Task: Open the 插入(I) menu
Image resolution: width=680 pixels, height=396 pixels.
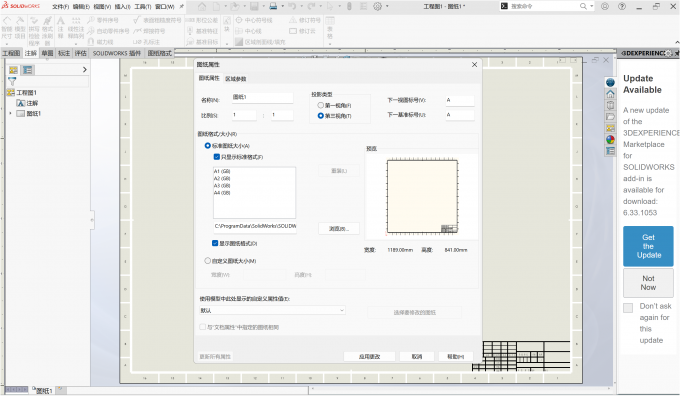Action: tap(122, 7)
